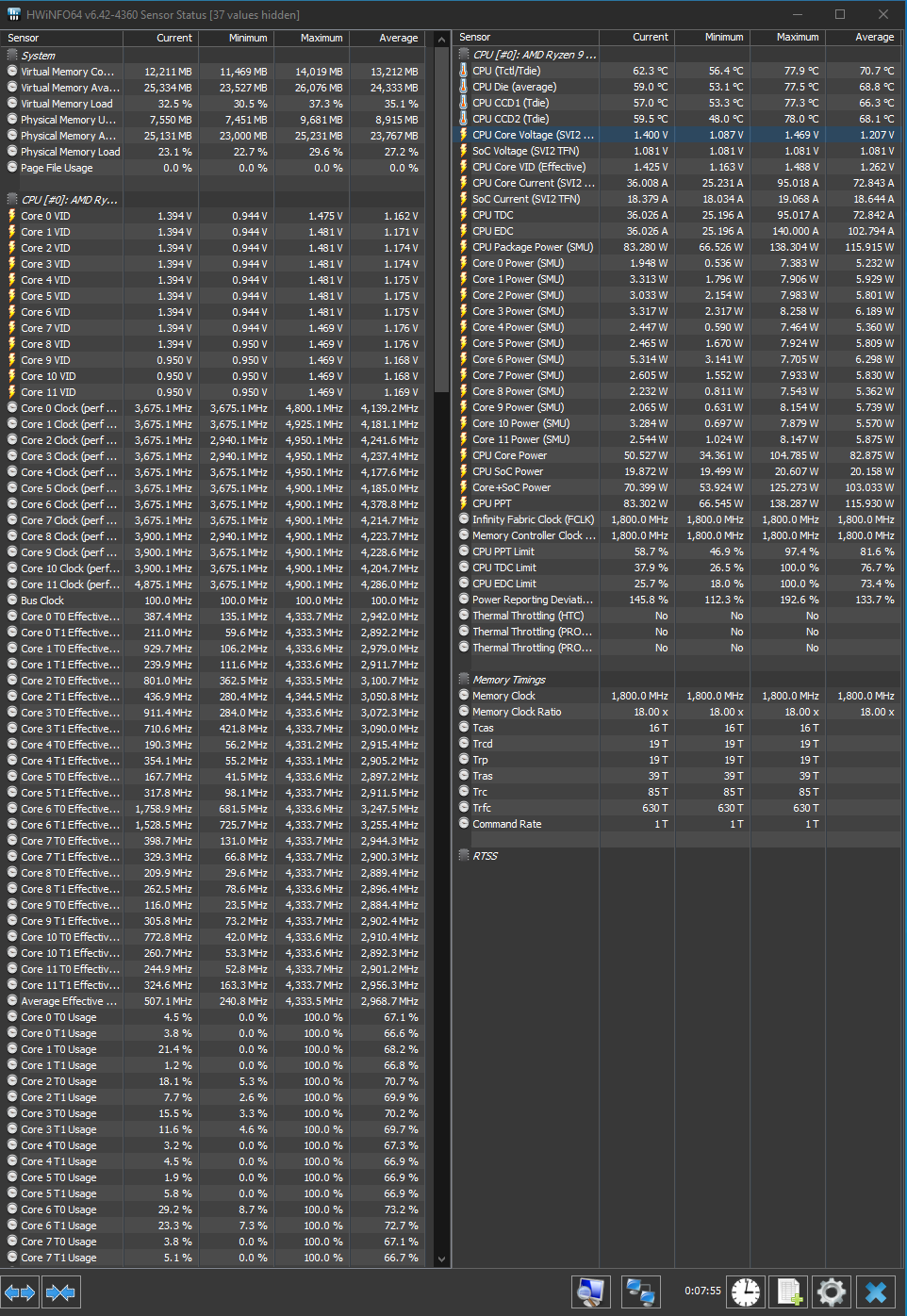This screenshot has height=1316, width=907.
Task: Start logging with the sheet-plus icon
Action: [x=789, y=1291]
